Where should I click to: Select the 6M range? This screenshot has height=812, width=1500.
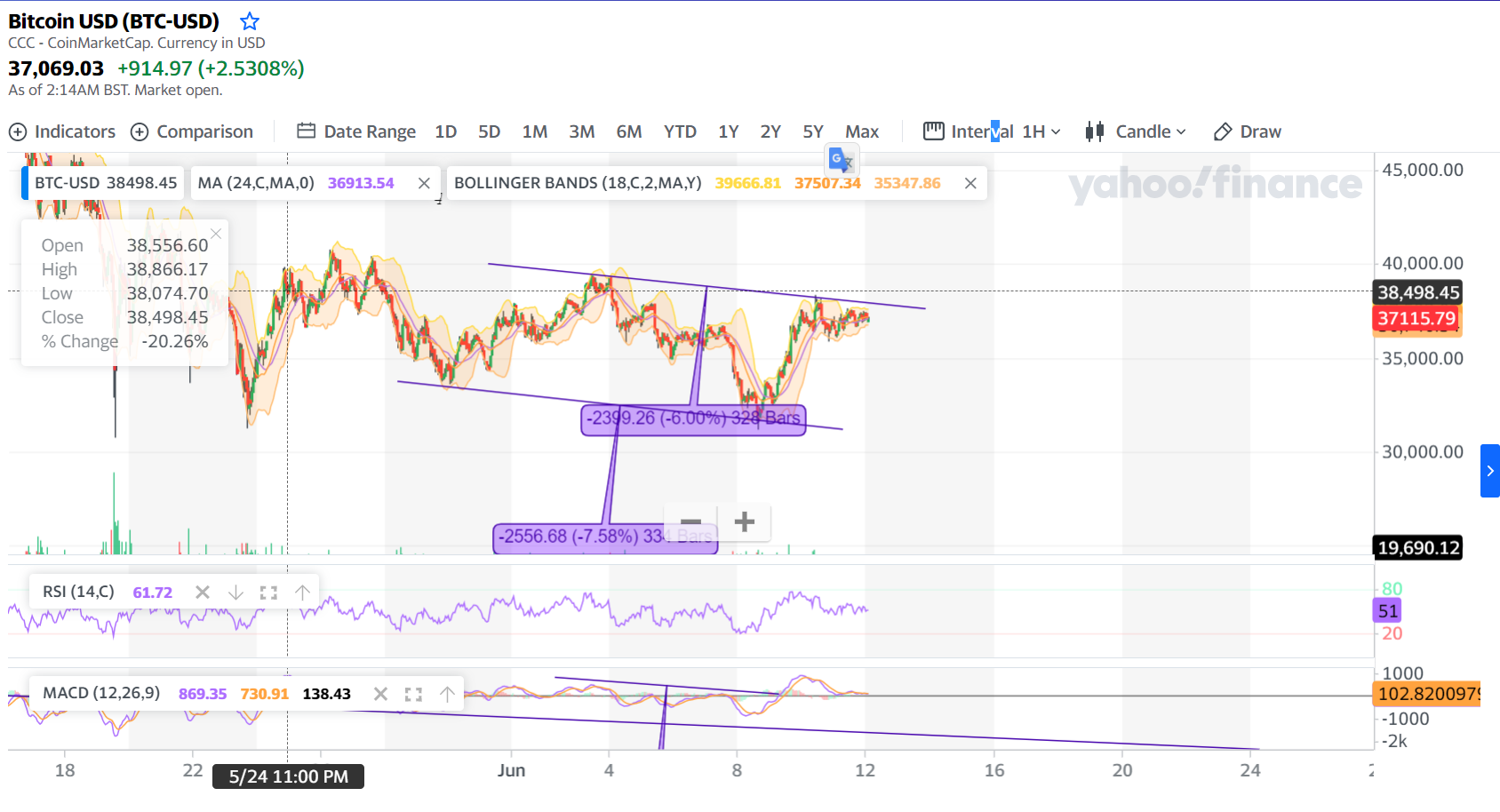coord(629,131)
